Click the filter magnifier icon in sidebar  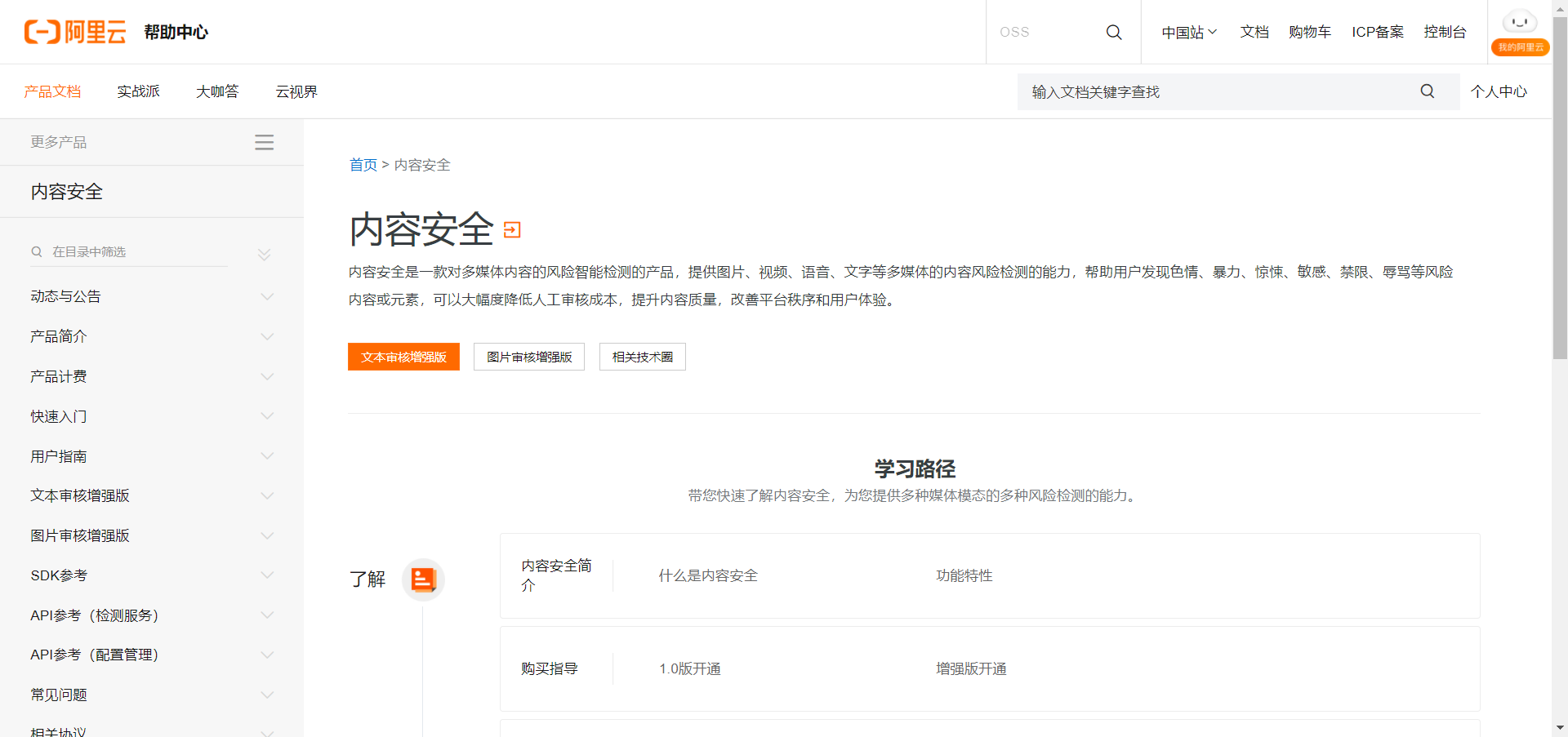37,251
